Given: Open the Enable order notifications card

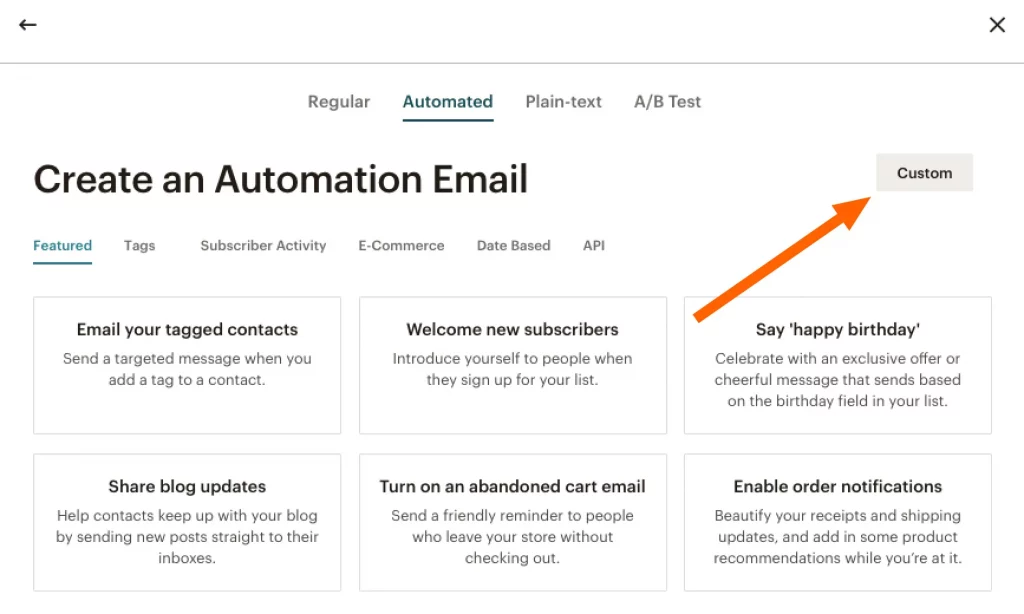Looking at the screenshot, I should coord(837,522).
